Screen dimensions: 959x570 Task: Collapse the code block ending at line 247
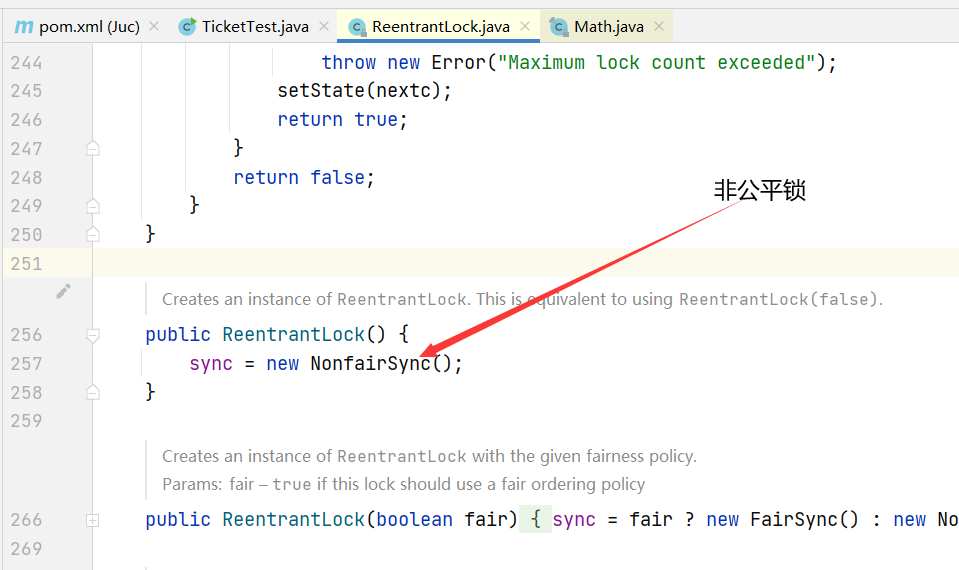click(x=92, y=149)
